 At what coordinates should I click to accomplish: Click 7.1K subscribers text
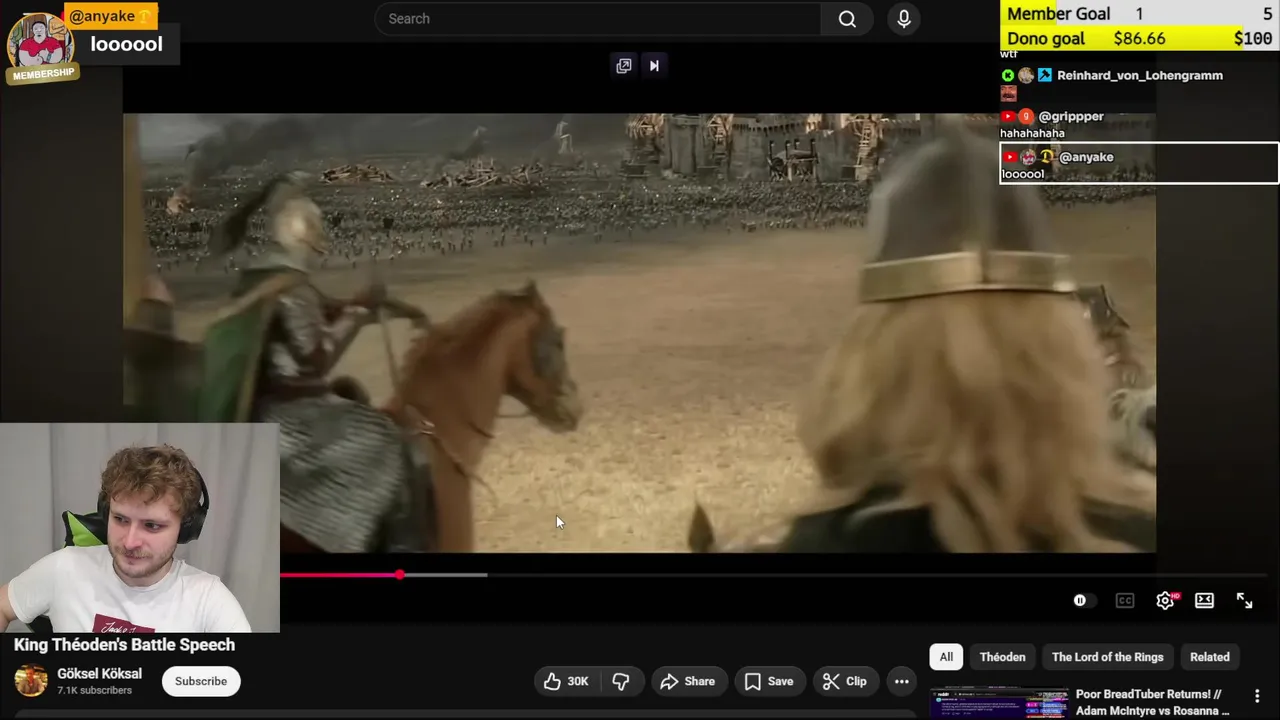tap(94, 691)
